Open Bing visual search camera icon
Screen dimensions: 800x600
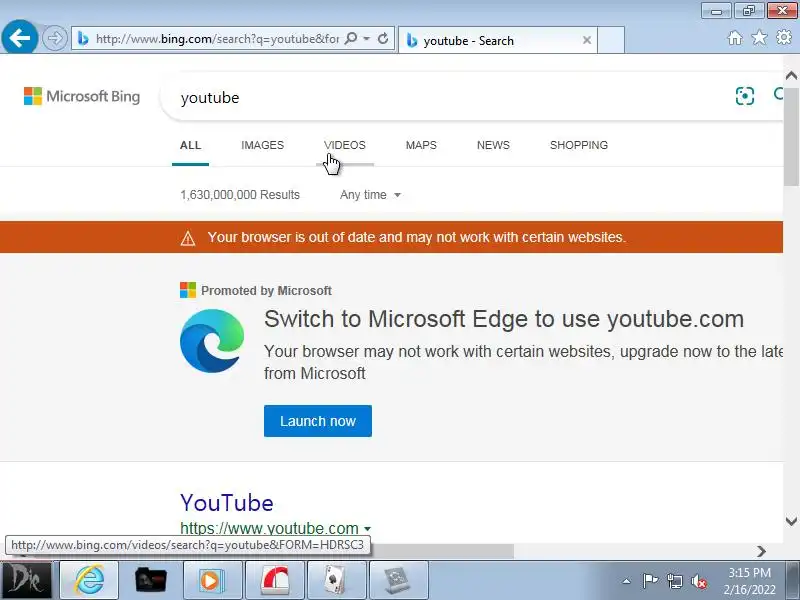coord(744,95)
